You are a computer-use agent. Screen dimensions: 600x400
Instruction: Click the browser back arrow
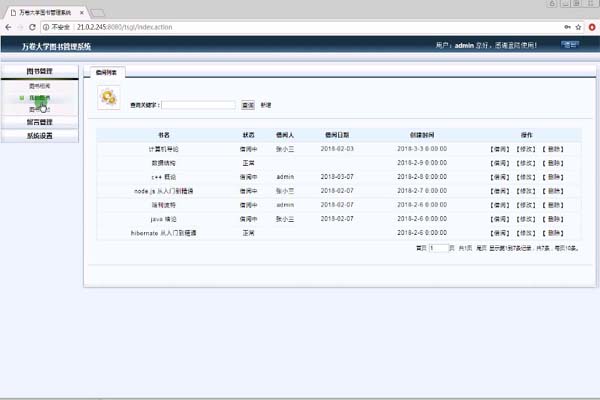click(9, 27)
